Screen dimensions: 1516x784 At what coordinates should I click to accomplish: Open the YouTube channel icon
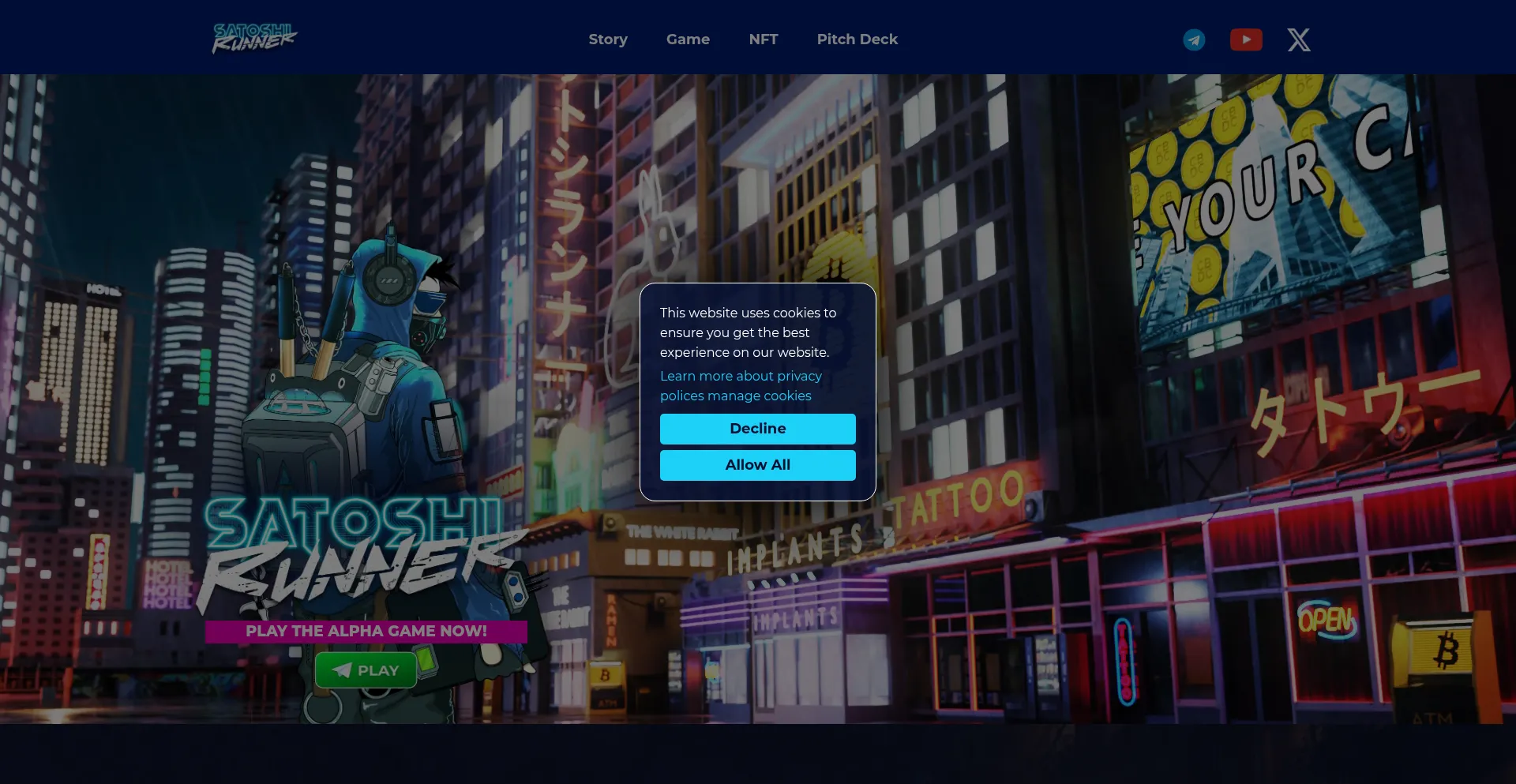tap(1246, 39)
